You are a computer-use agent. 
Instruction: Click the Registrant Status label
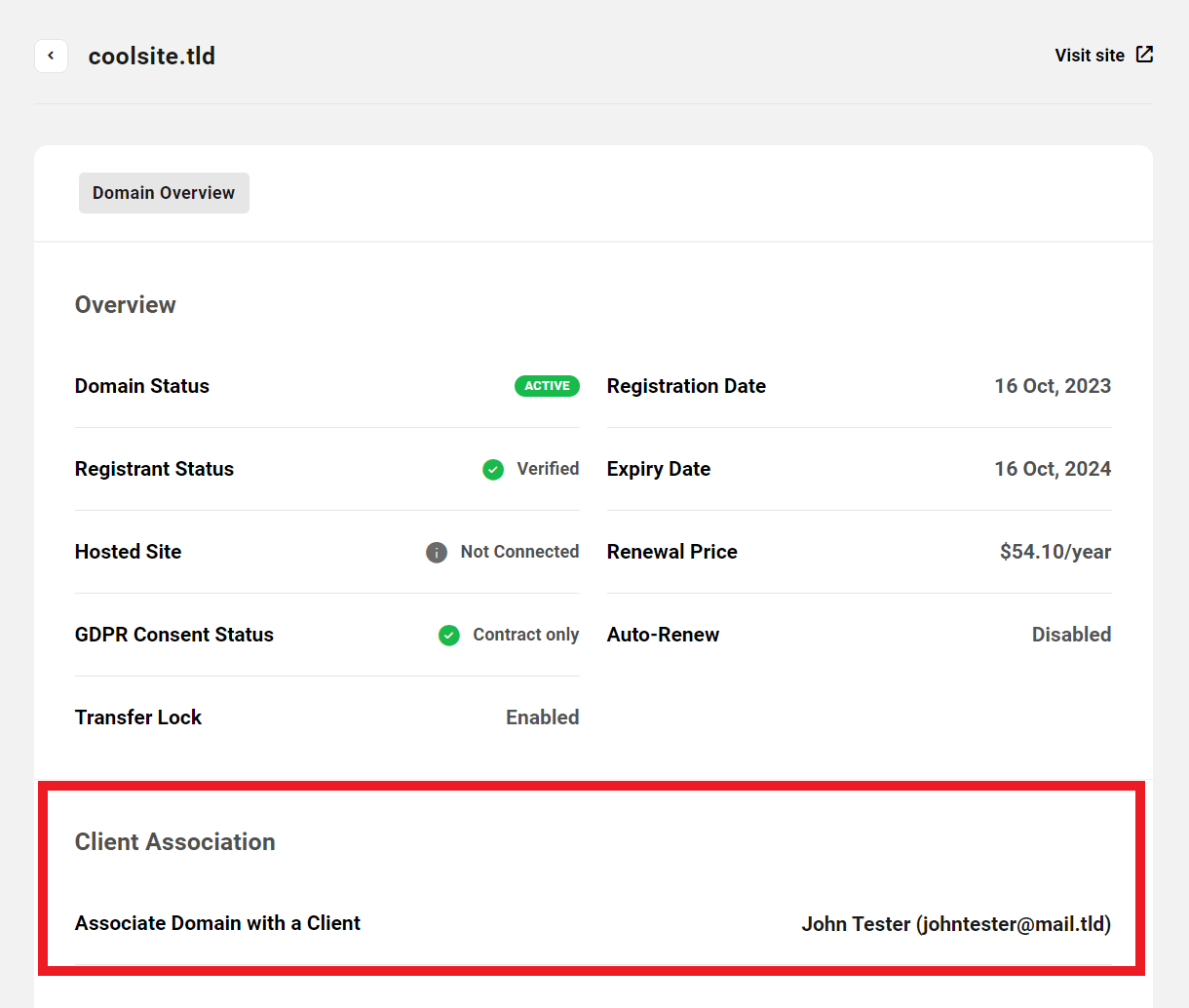[154, 469]
